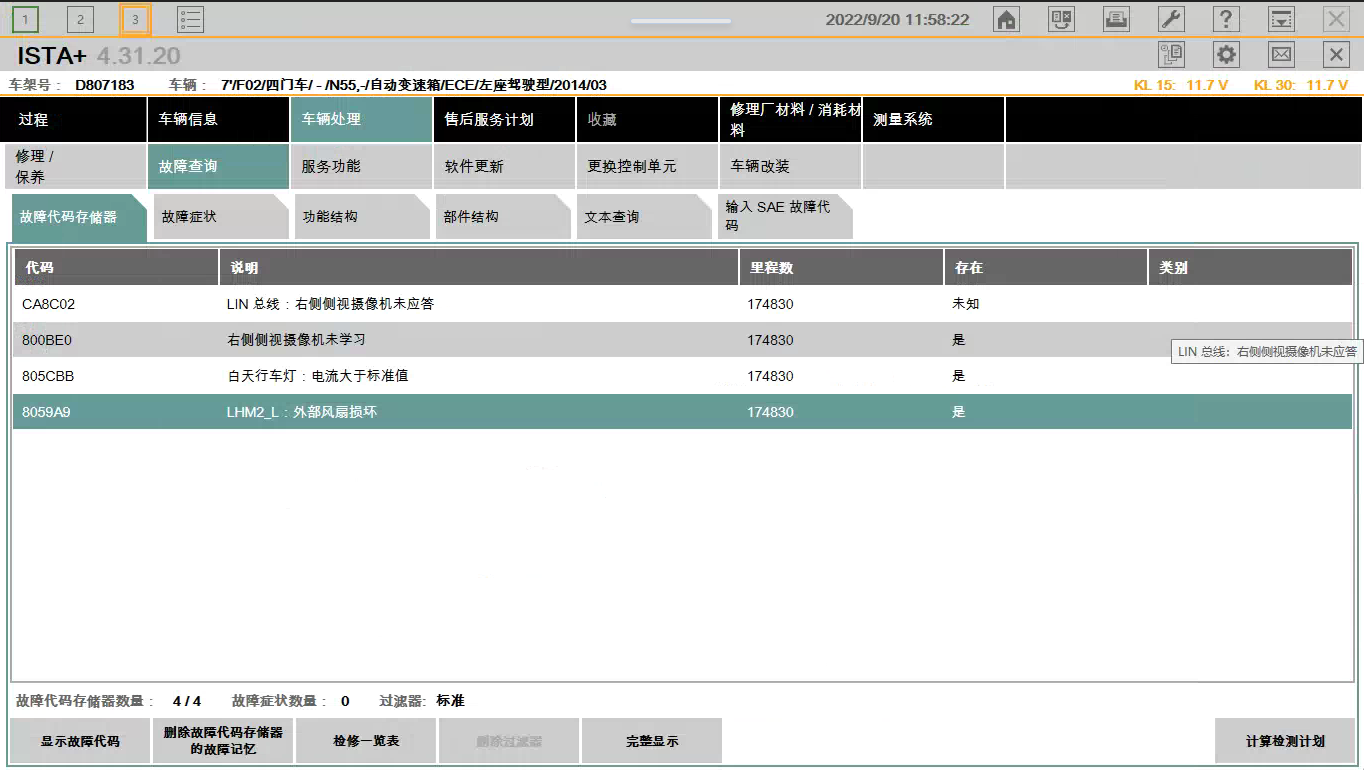Open the language switch icon
Viewport: 1364px width, 770px height.
[1061, 19]
